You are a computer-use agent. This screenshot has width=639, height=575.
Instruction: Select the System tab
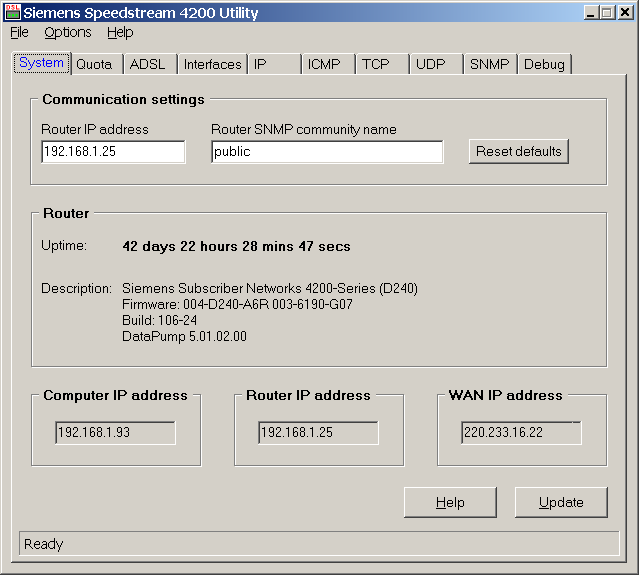pyautogui.click(x=42, y=63)
